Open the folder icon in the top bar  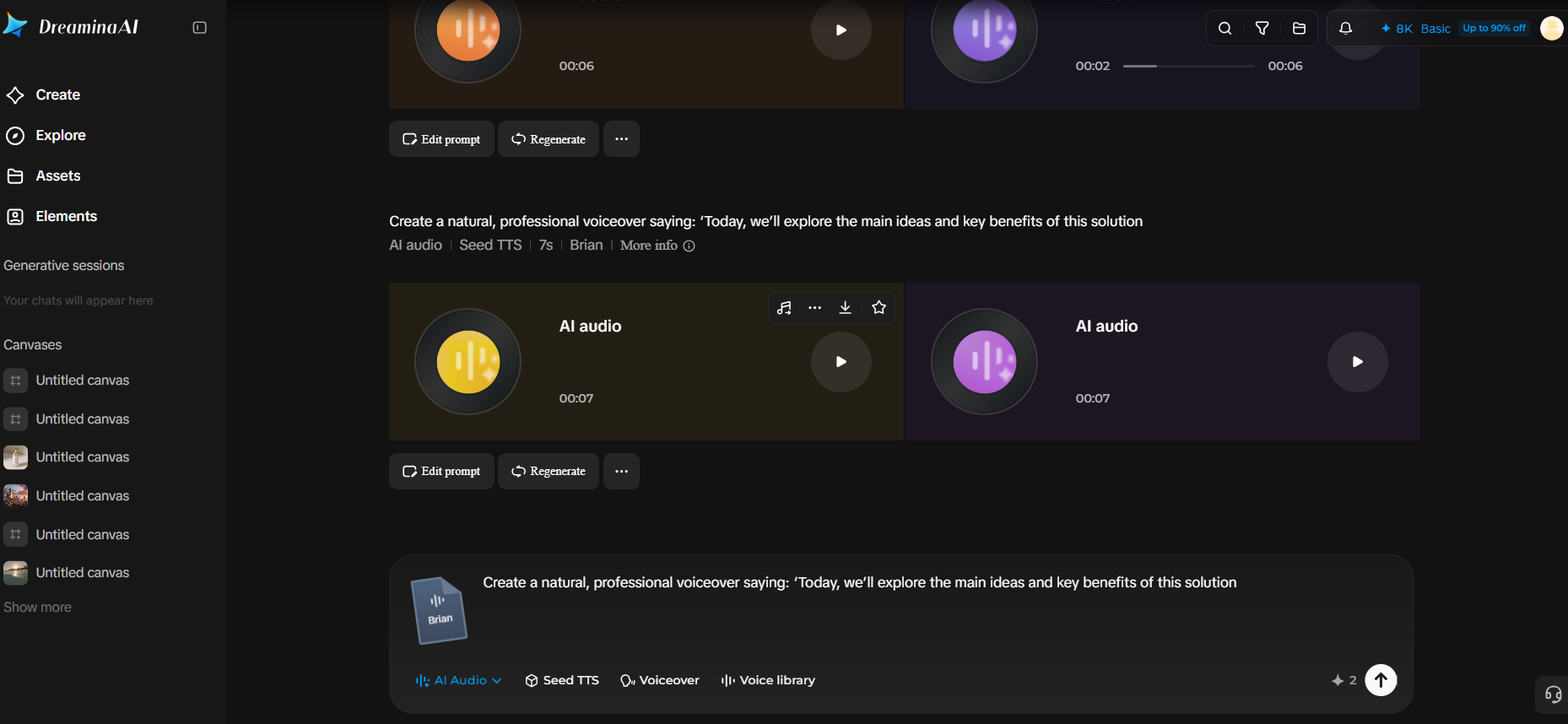(x=1299, y=29)
